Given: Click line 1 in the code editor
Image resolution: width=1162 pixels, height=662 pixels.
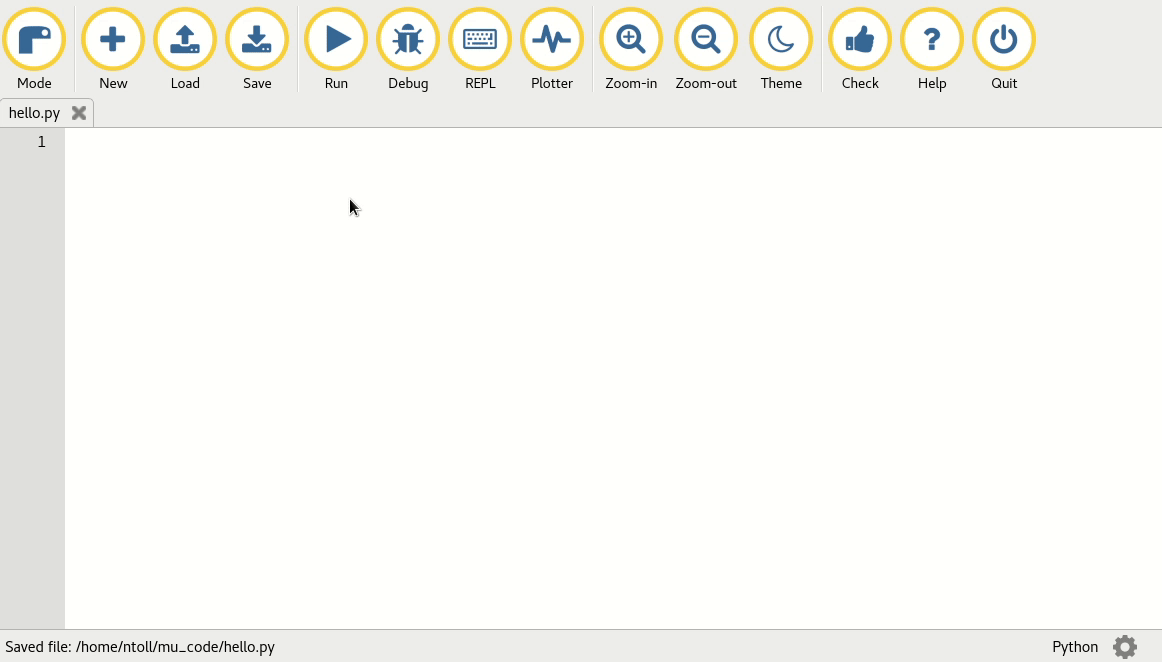Looking at the screenshot, I should [400, 142].
